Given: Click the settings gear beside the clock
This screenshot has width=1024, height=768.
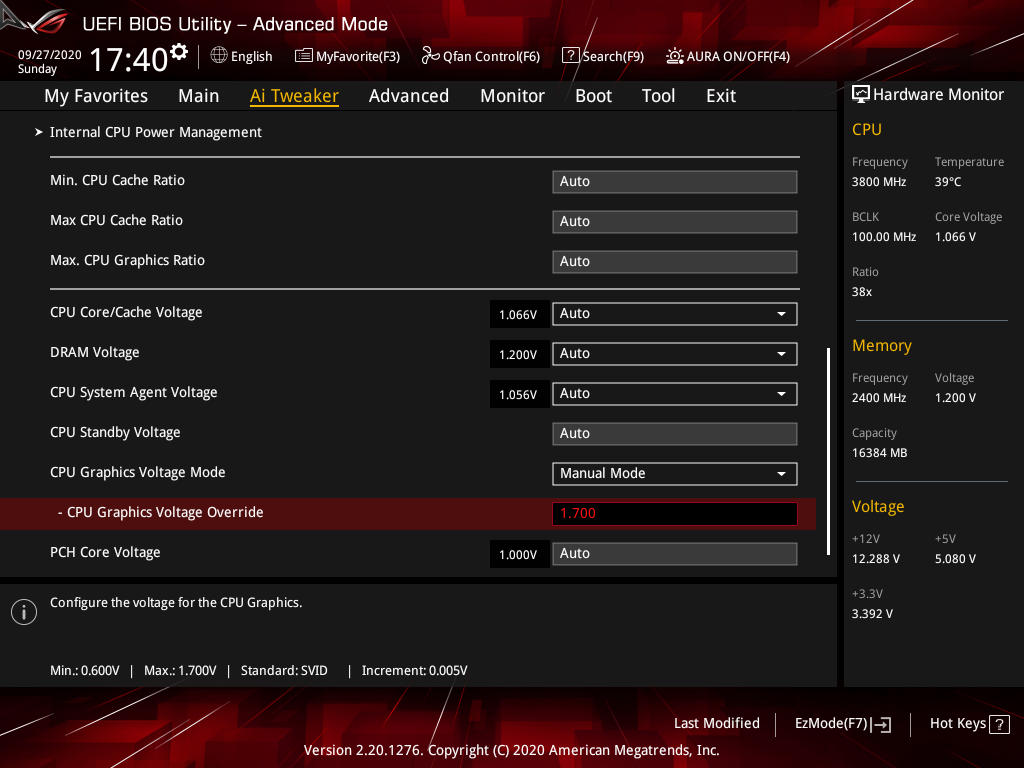Looking at the screenshot, I should click(179, 51).
